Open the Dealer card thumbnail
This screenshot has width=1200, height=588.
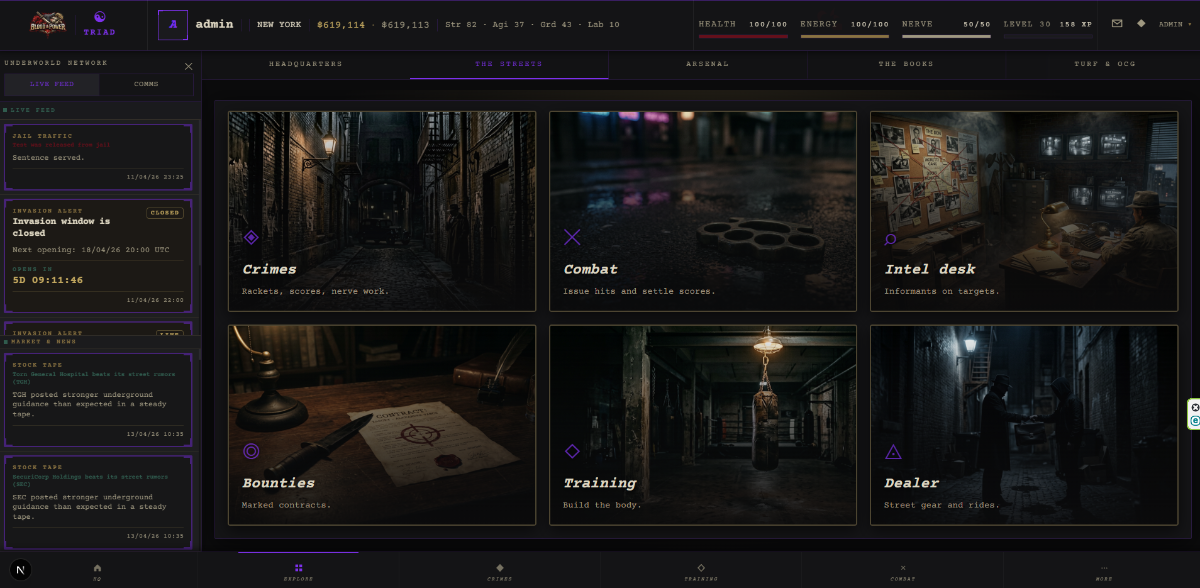(1024, 424)
